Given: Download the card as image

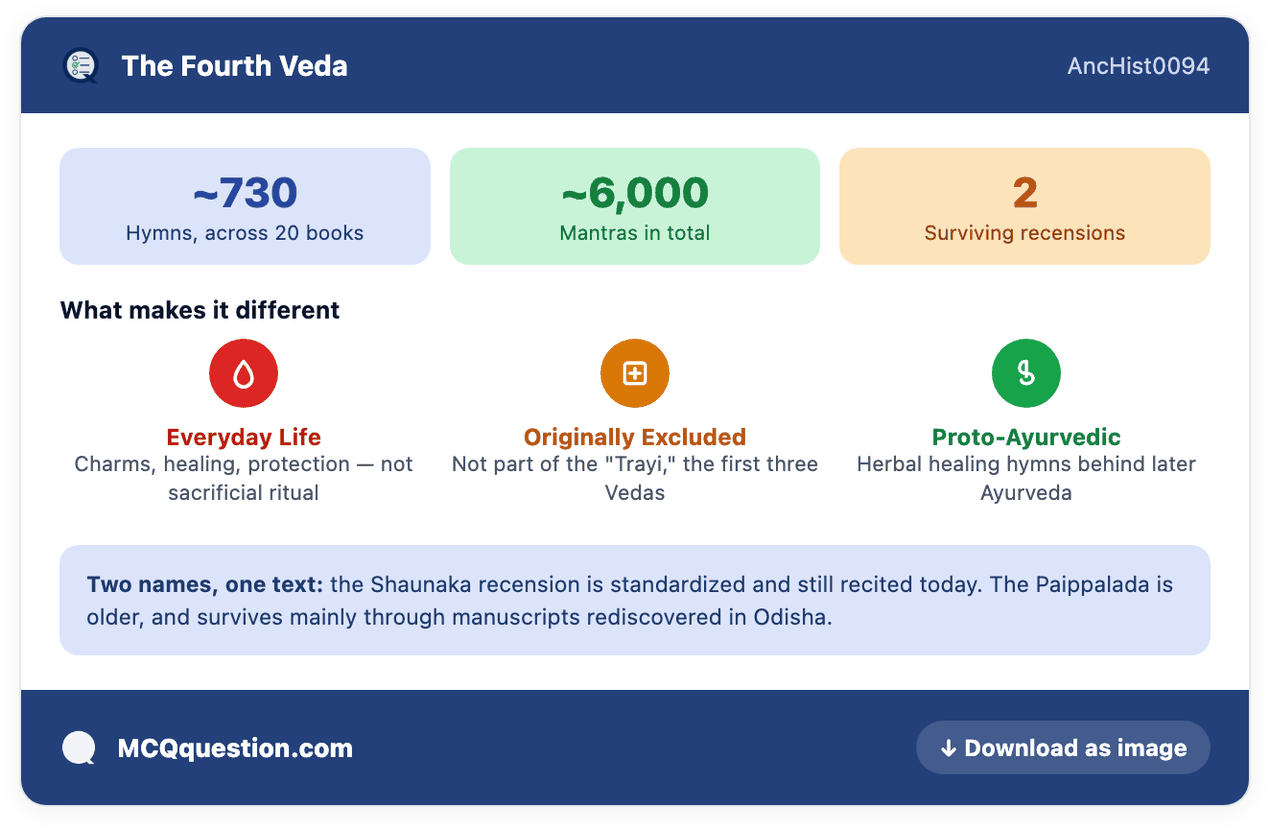Looking at the screenshot, I should (x=1063, y=748).
